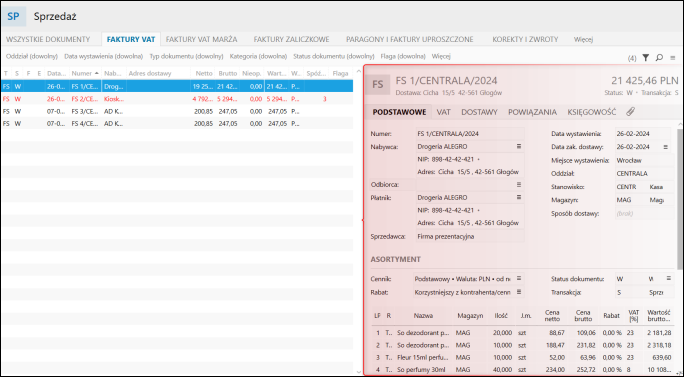Click Więcej next to document tabs
684x377 pixels.
click(x=583, y=39)
